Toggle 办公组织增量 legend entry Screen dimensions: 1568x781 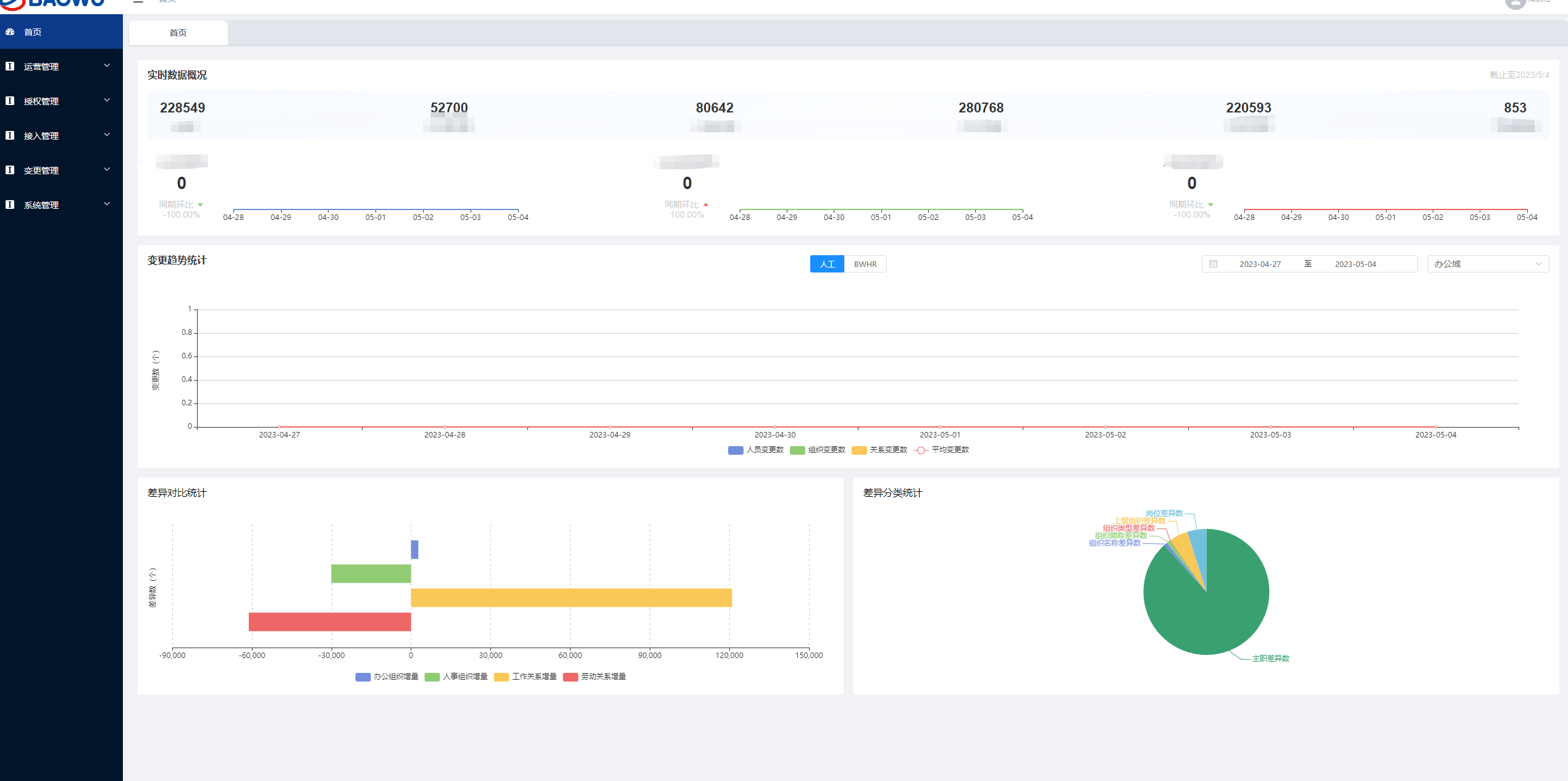387,677
